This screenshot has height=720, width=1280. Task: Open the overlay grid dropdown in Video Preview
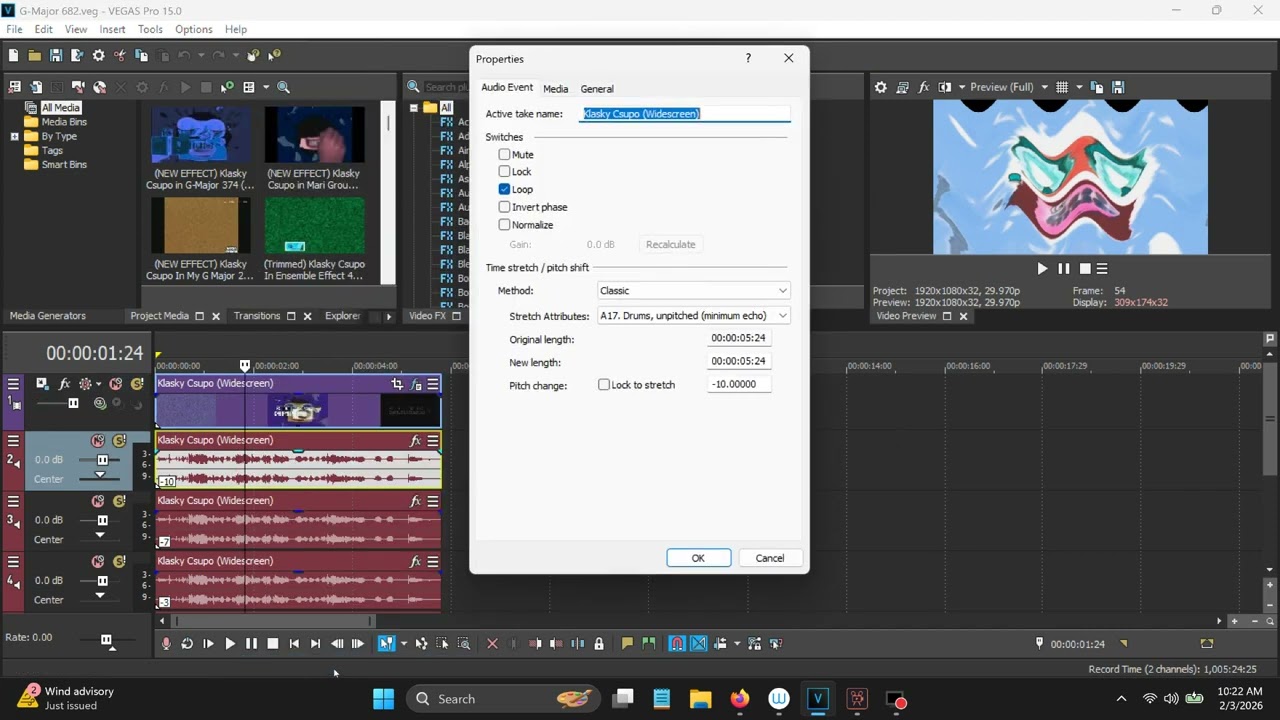1079,87
